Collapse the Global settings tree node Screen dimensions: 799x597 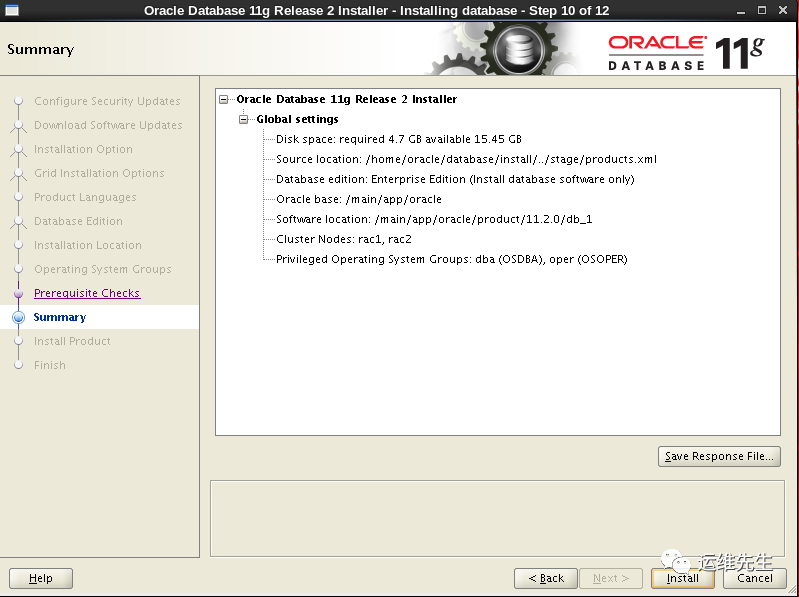point(244,119)
